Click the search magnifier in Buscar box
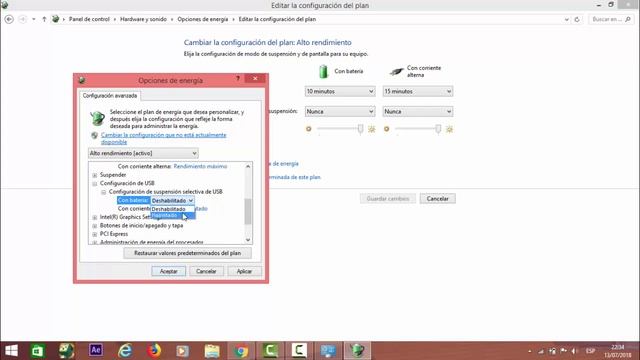Image resolution: width=640 pixels, height=360 pixels. 628,19
